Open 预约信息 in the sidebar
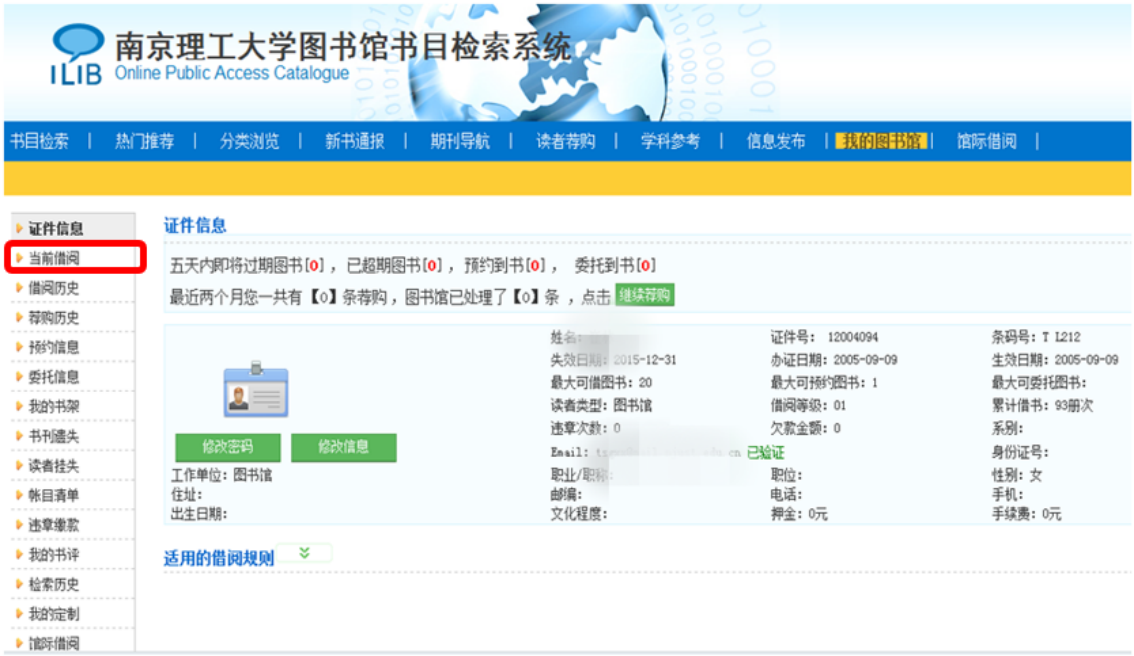The width and height of the screenshot is (1134, 656). [x=54, y=347]
